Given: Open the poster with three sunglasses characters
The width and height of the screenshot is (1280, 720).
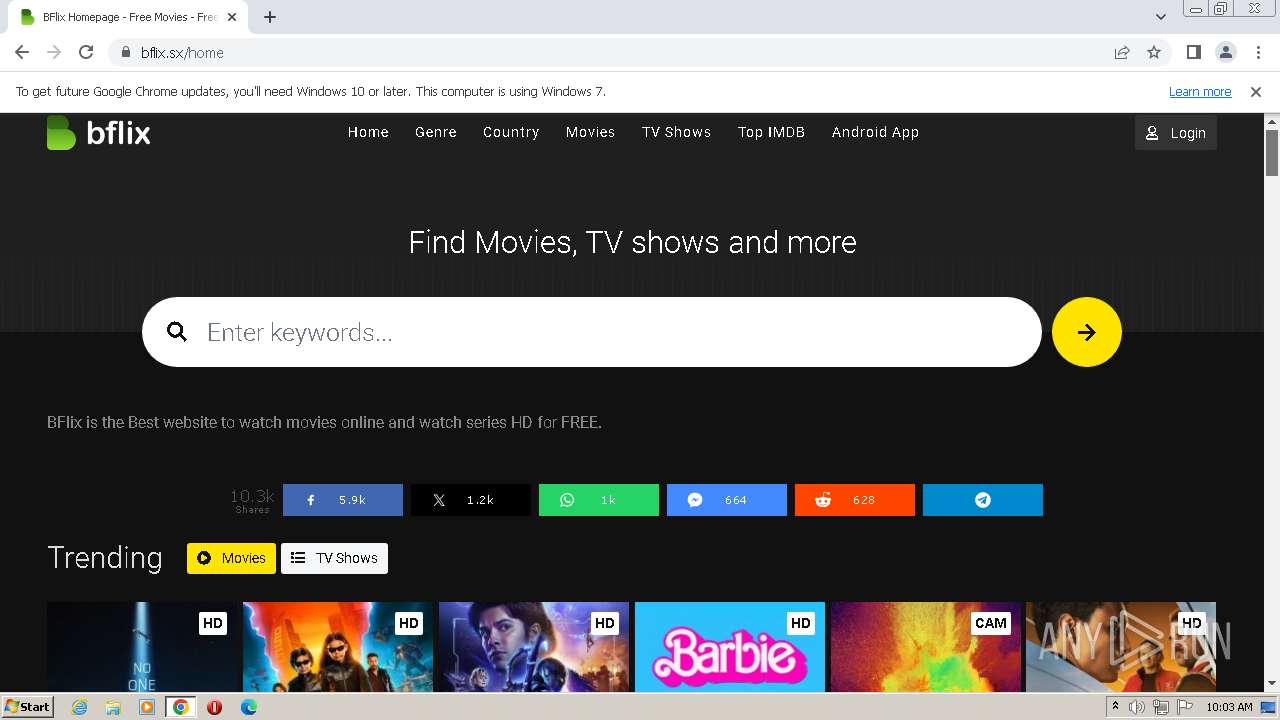Looking at the screenshot, I should coord(338,647).
